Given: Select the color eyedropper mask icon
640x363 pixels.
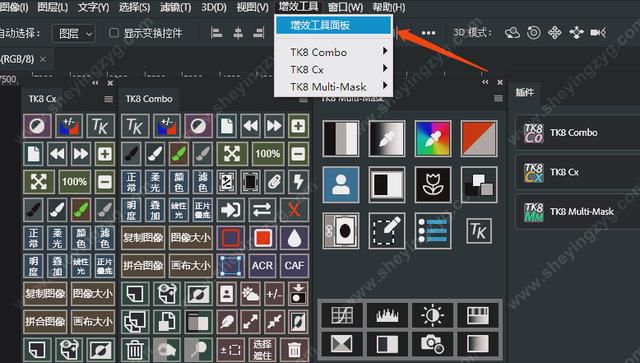Looking at the screenshot, I should (x=433, y=138).
